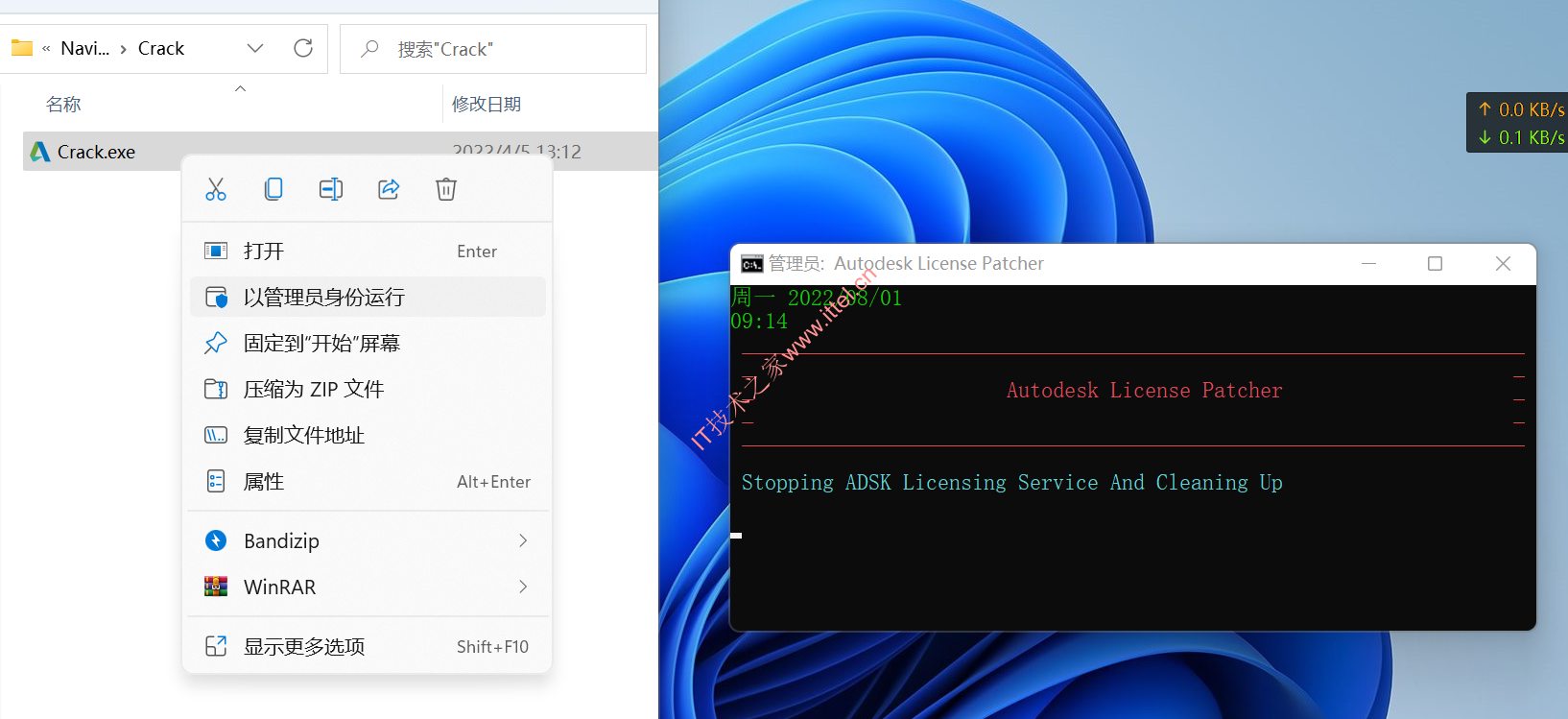Viewport: 1568px width, 719px height.
Task: Click the upload speed 0.0 KB/s indicator
Action: [1522, 109]
